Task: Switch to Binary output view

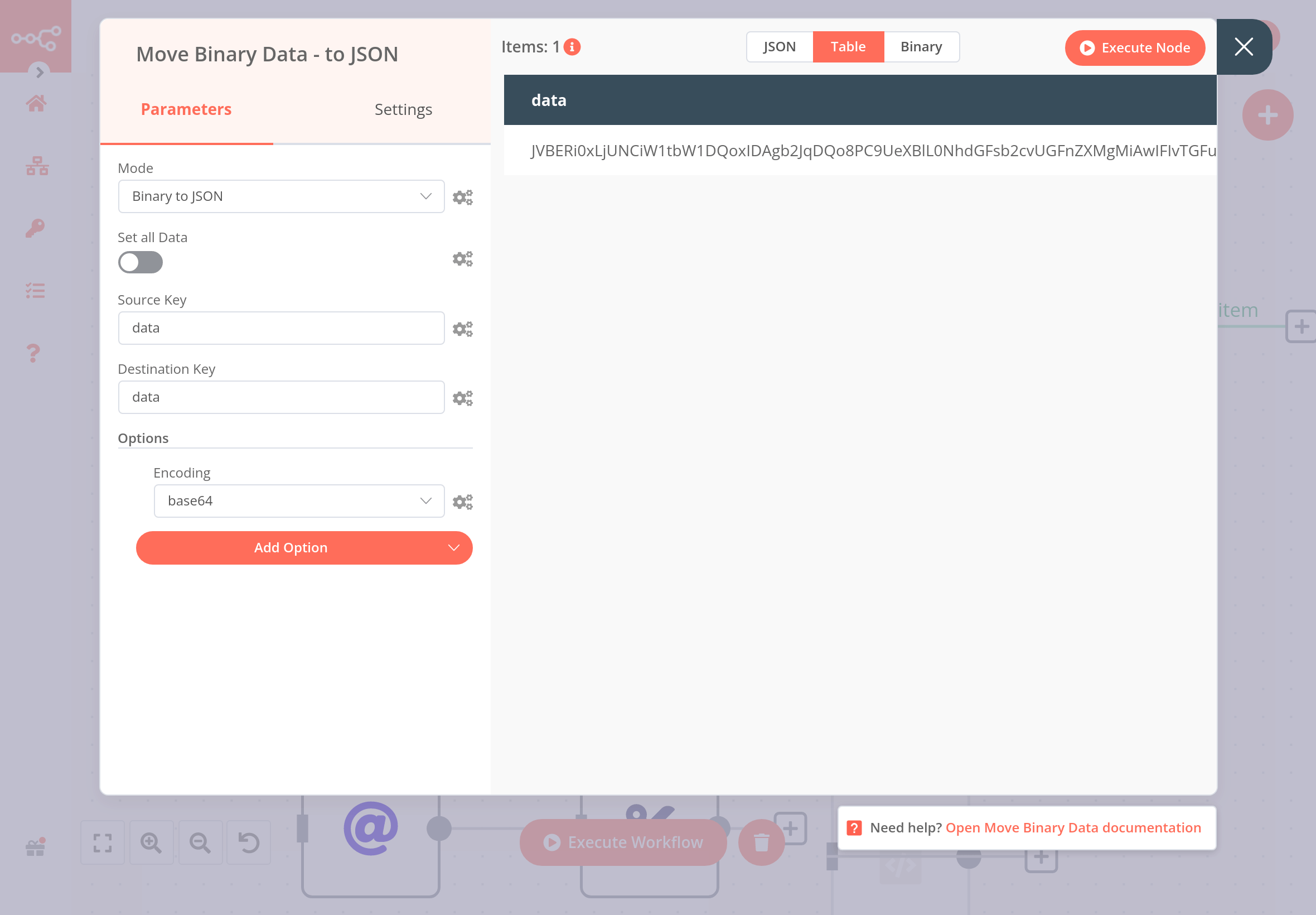Action: (x=921, y=47)
